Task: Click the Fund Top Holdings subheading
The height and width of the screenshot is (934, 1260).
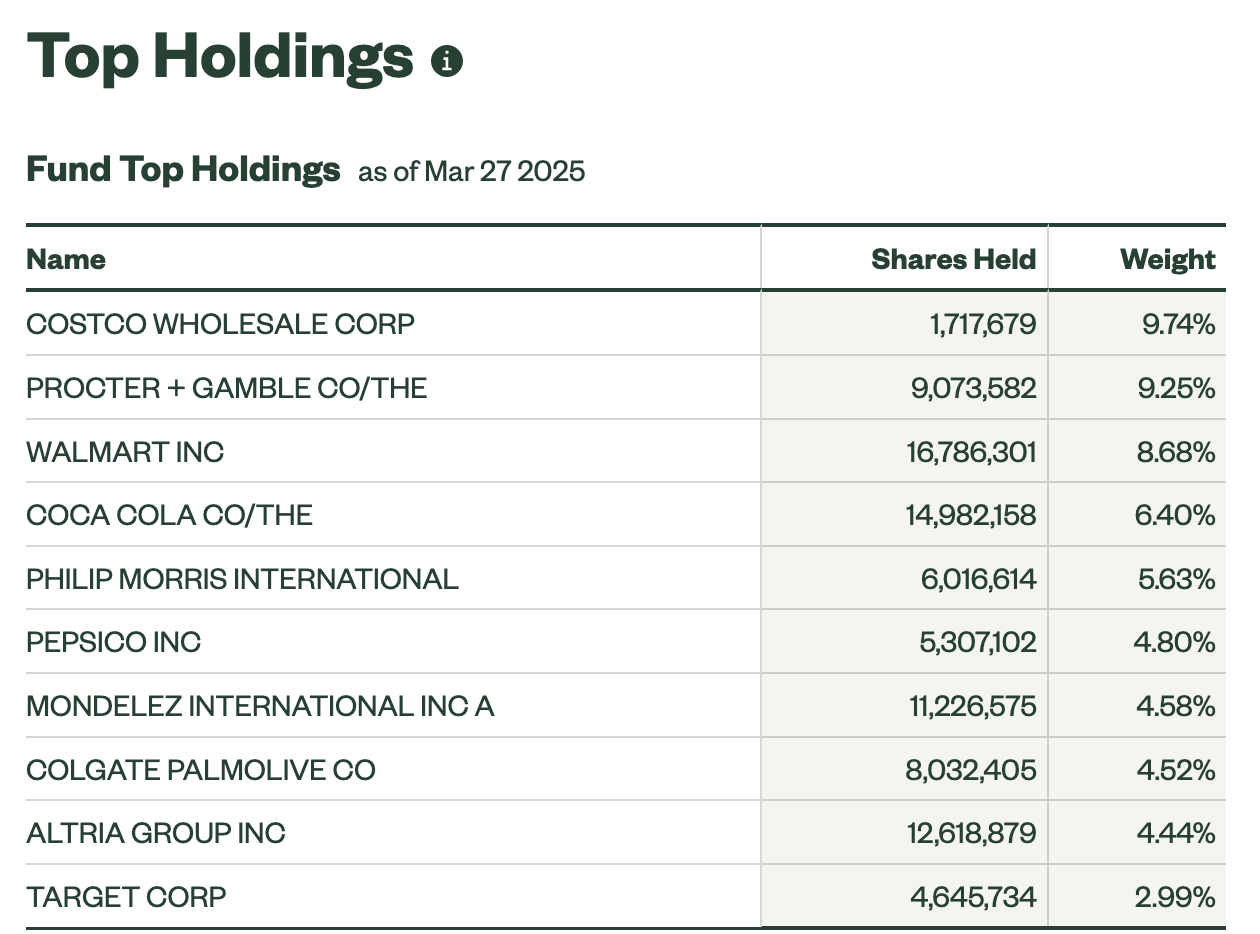Action: (183, 169)
